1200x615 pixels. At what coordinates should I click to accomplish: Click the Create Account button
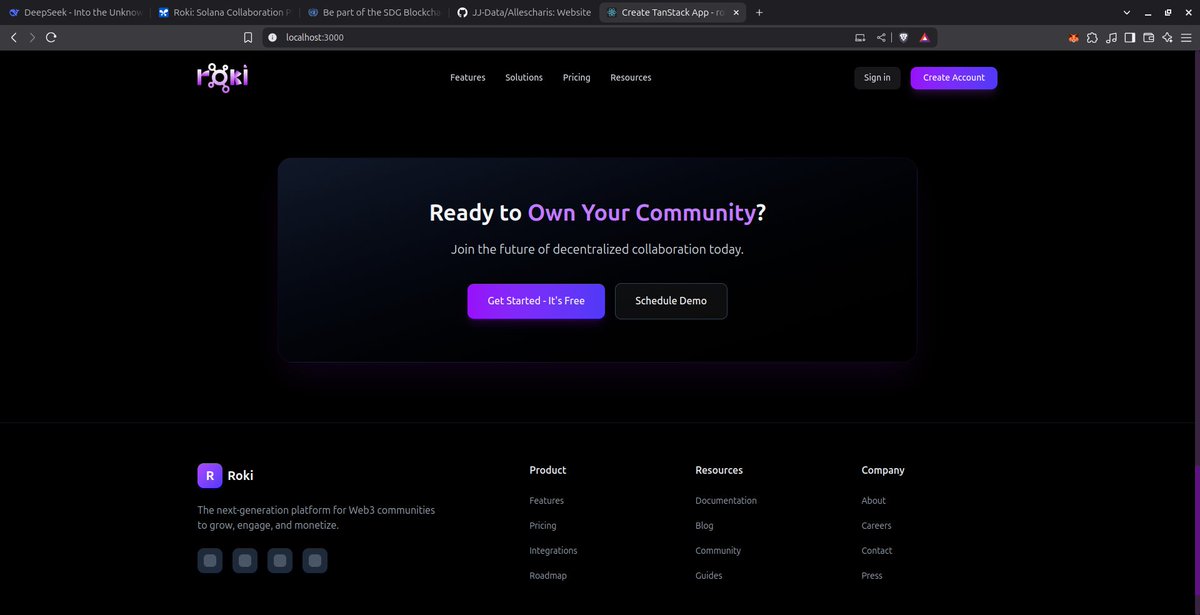coord(954,78)
